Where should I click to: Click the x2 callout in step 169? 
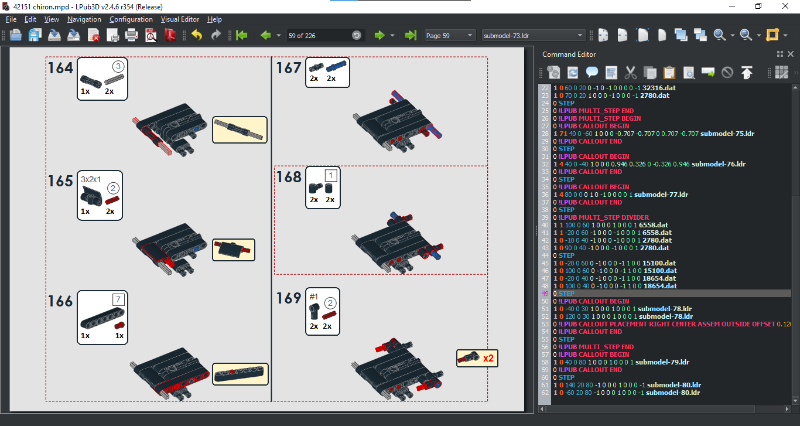(x=476, y=357)
